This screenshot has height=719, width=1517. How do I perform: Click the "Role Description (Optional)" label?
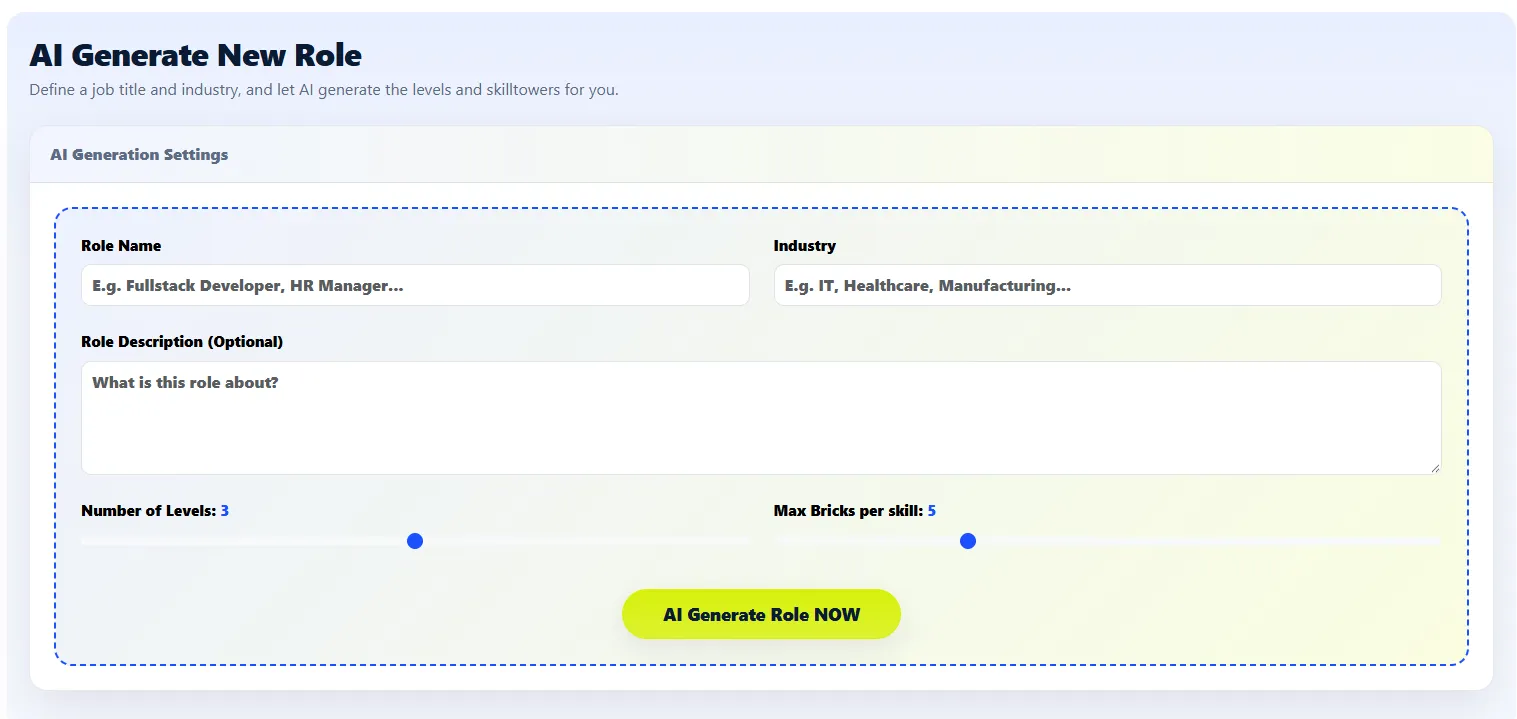pos(182,342)
